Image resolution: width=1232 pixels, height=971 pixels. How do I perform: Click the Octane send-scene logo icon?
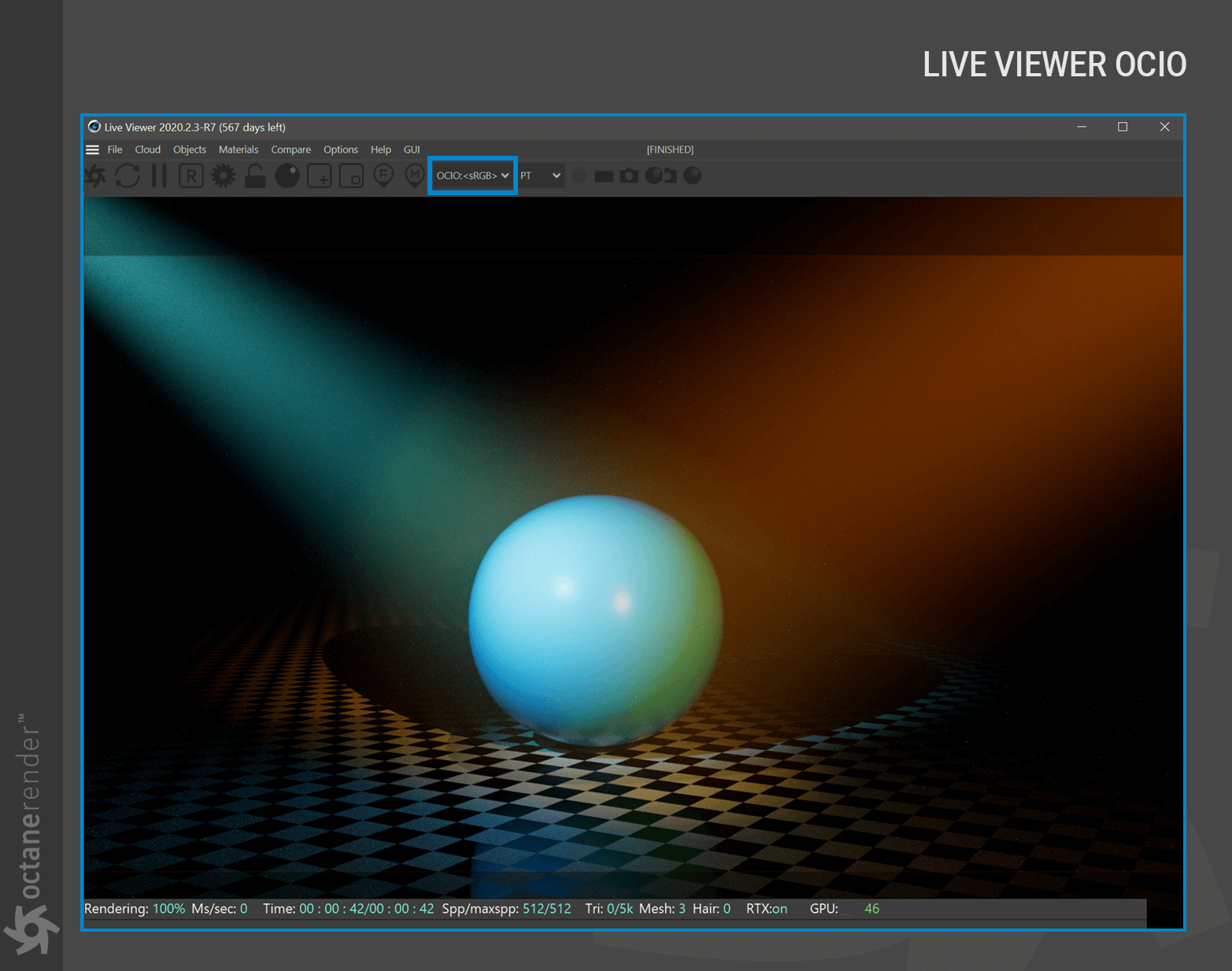point(95,175)
